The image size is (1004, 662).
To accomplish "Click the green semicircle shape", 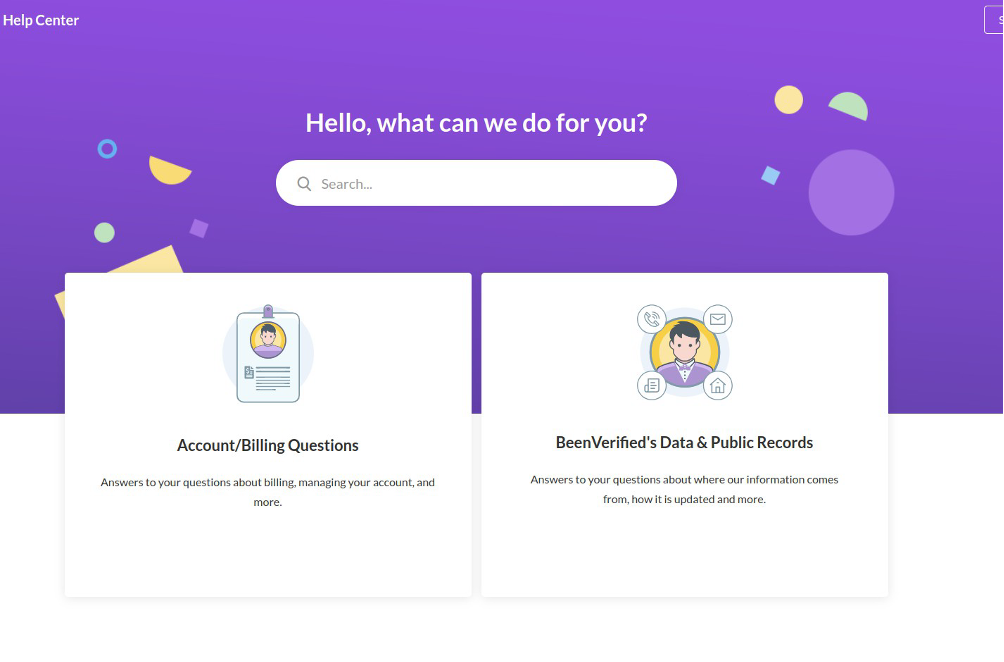I will pos(849,106).
